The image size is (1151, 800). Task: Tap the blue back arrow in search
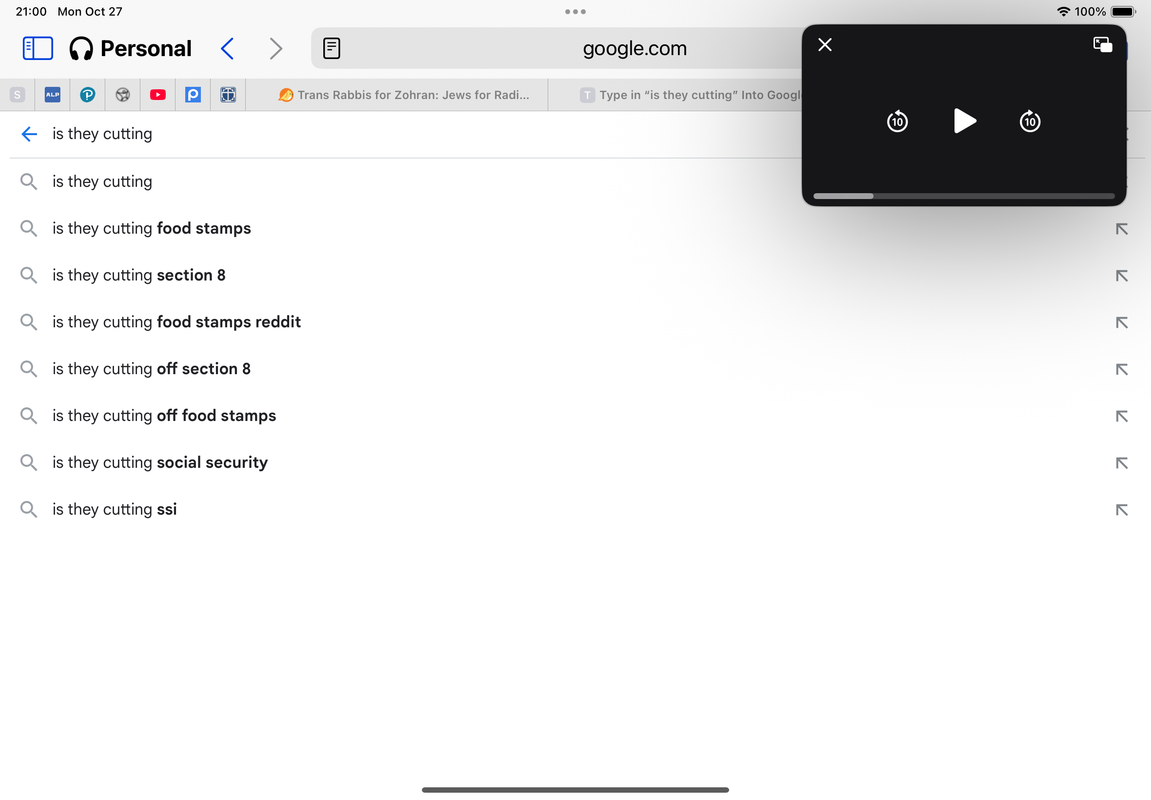point(29,134)
